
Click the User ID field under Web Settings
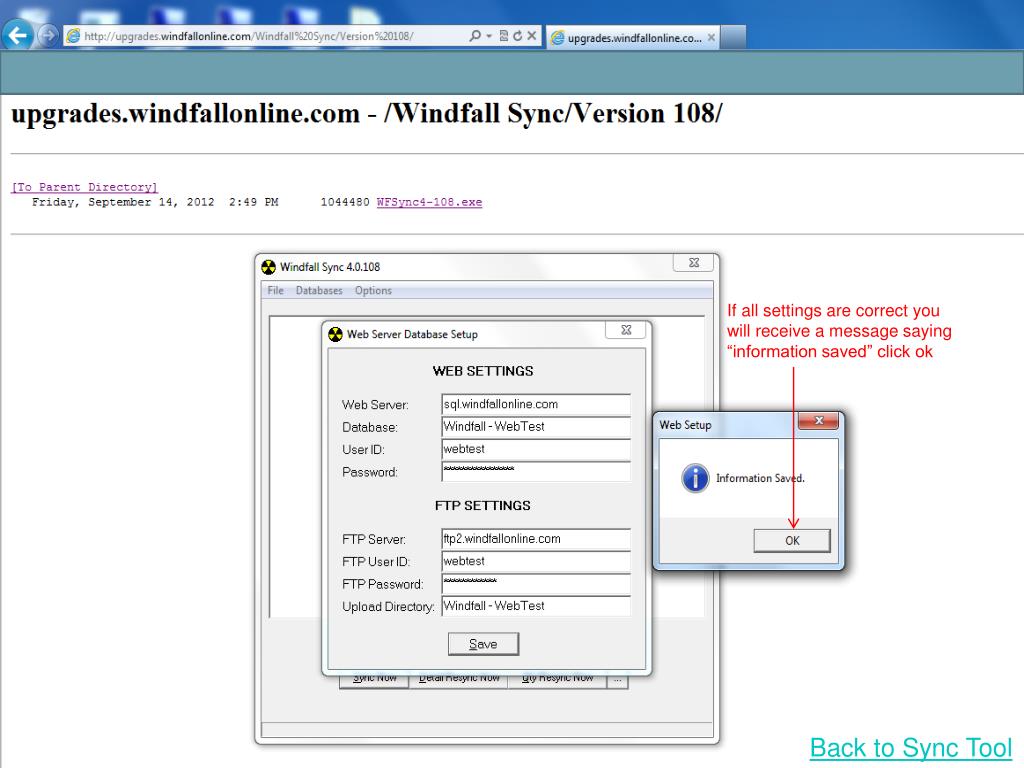point(536,449)
